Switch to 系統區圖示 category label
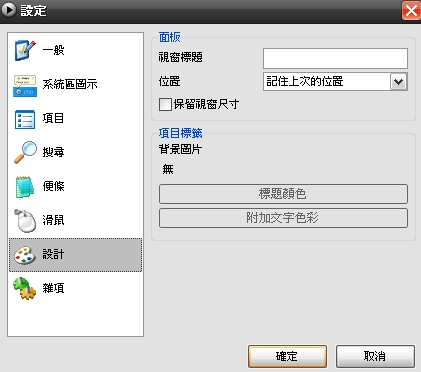The height and width of the screenshot is (372, 421). 70,84
